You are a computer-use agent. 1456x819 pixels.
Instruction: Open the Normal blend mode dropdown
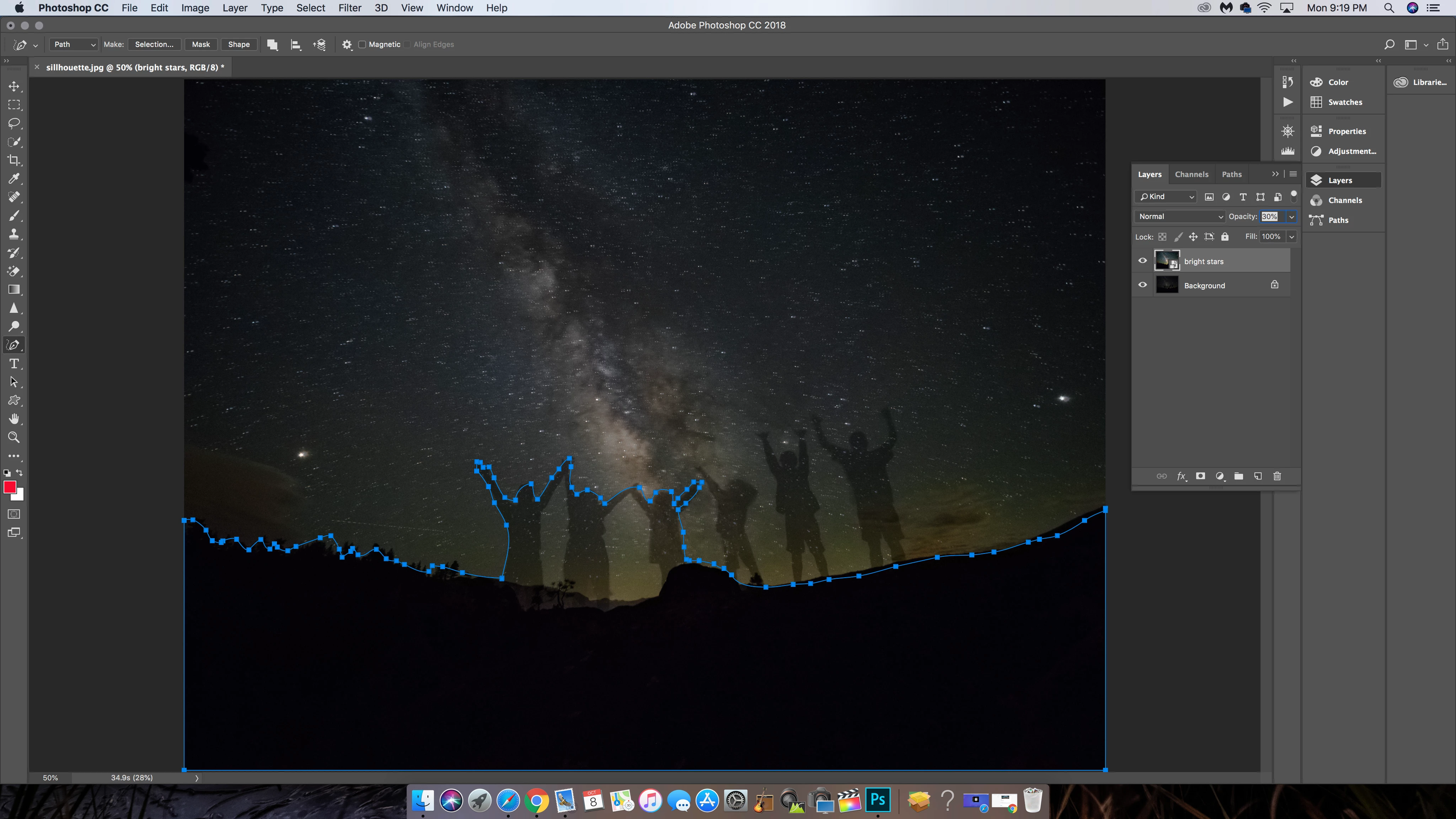(1179, 216)
